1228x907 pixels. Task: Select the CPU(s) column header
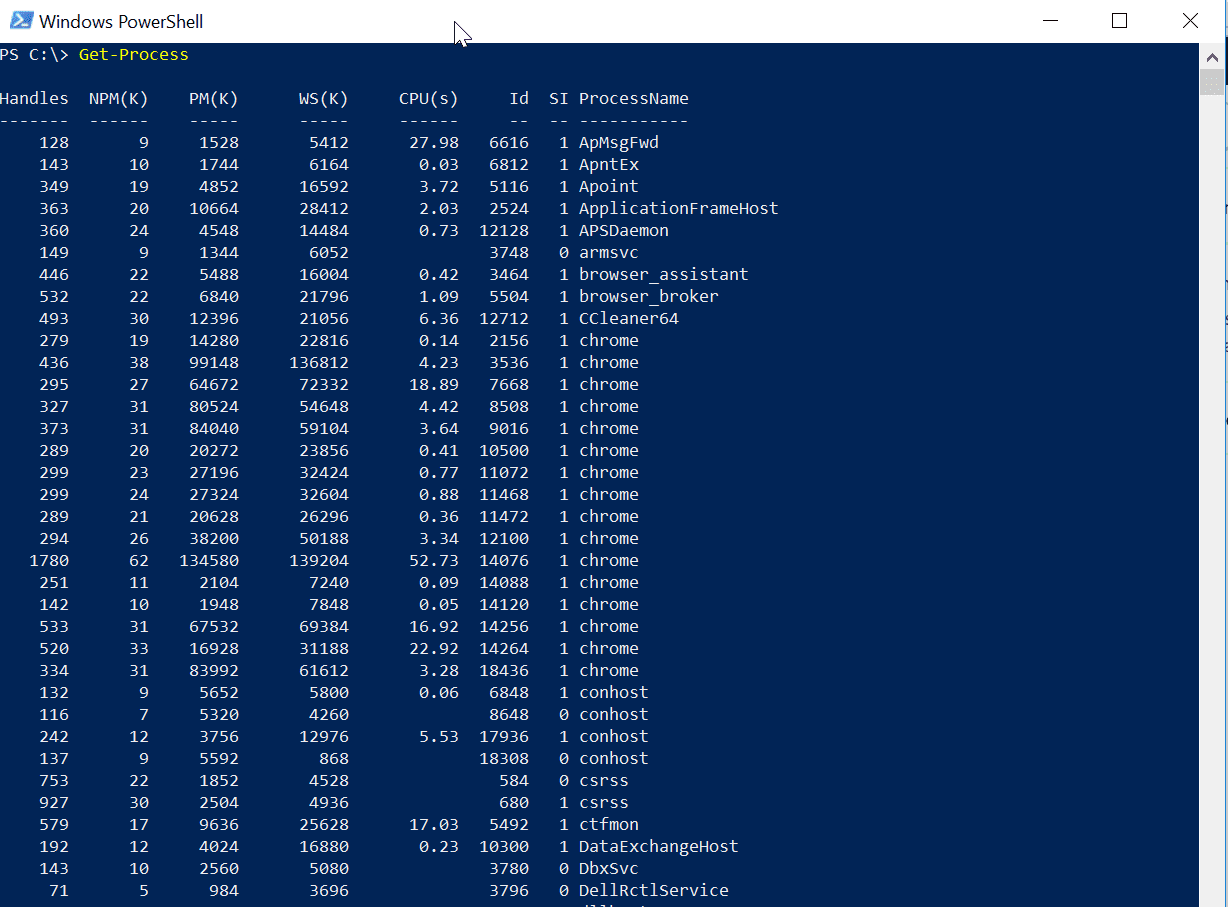point(428,98)
